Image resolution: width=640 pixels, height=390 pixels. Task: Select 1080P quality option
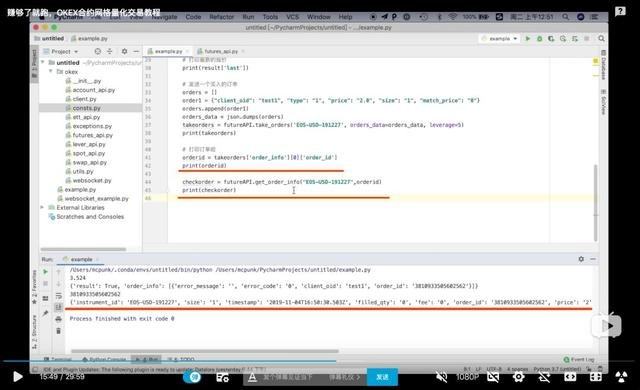pyautogui.click(x=467, y=377)
